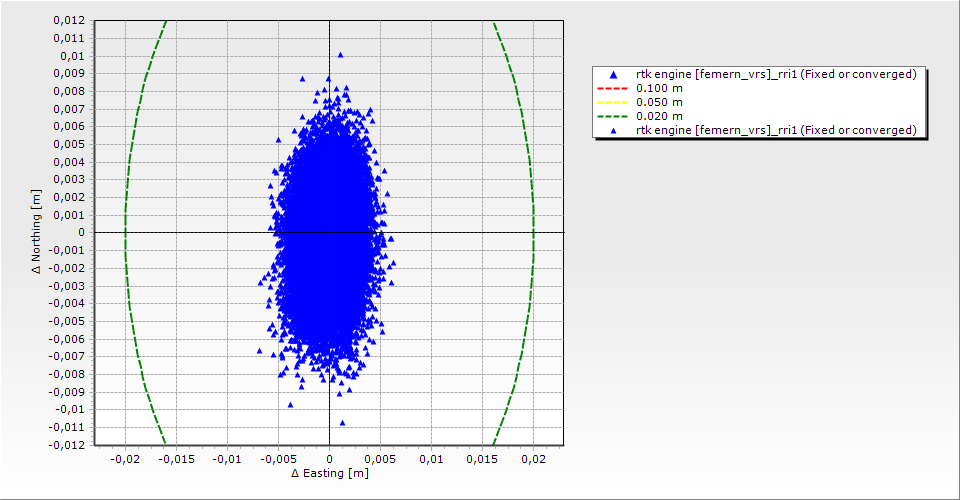This screenshot has width=960, height=500.
Task: Click the 0,012 tick label atop Northing axis
Action: [69, 20]
